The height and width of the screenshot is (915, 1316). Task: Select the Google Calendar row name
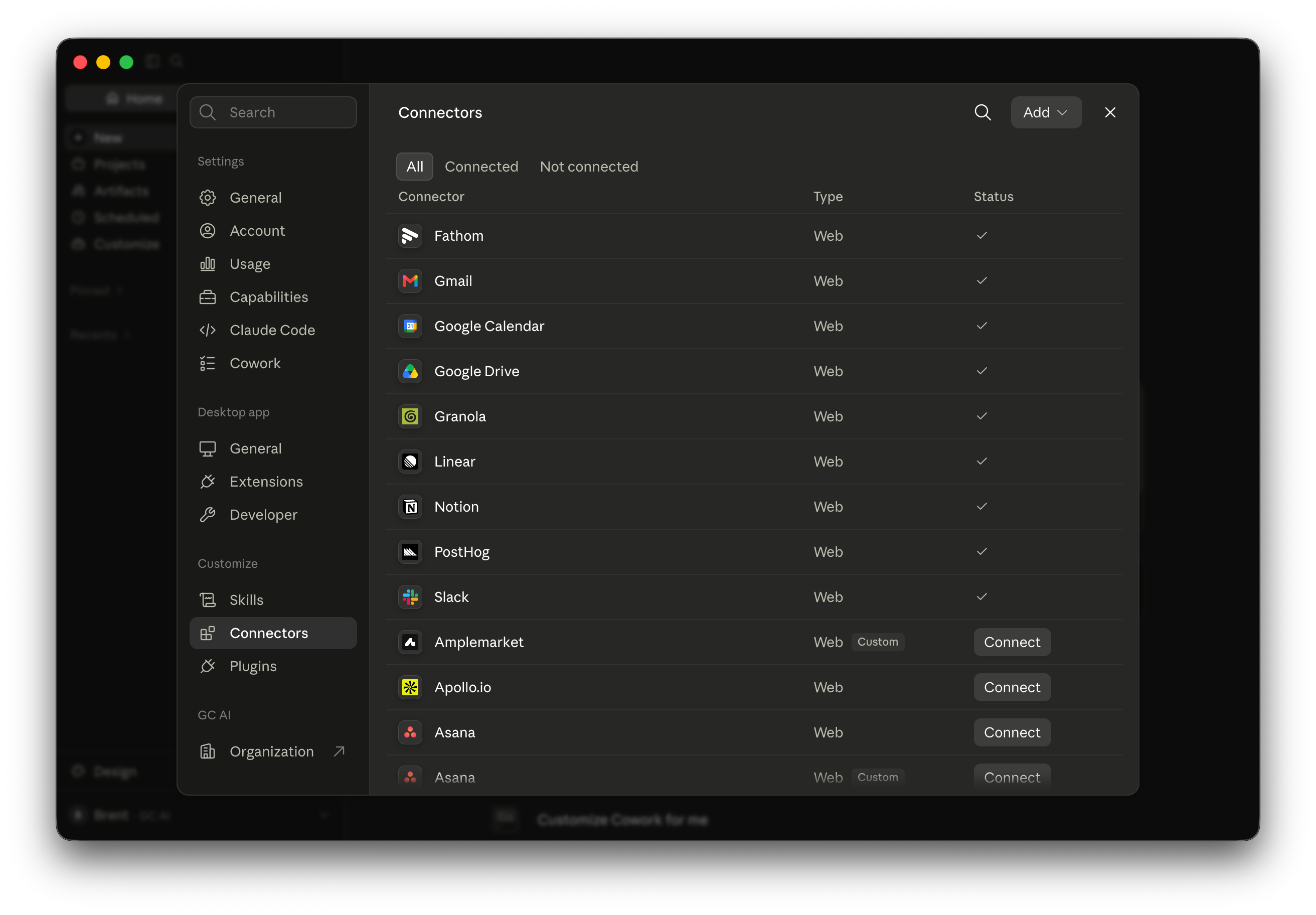pos(489,326)
